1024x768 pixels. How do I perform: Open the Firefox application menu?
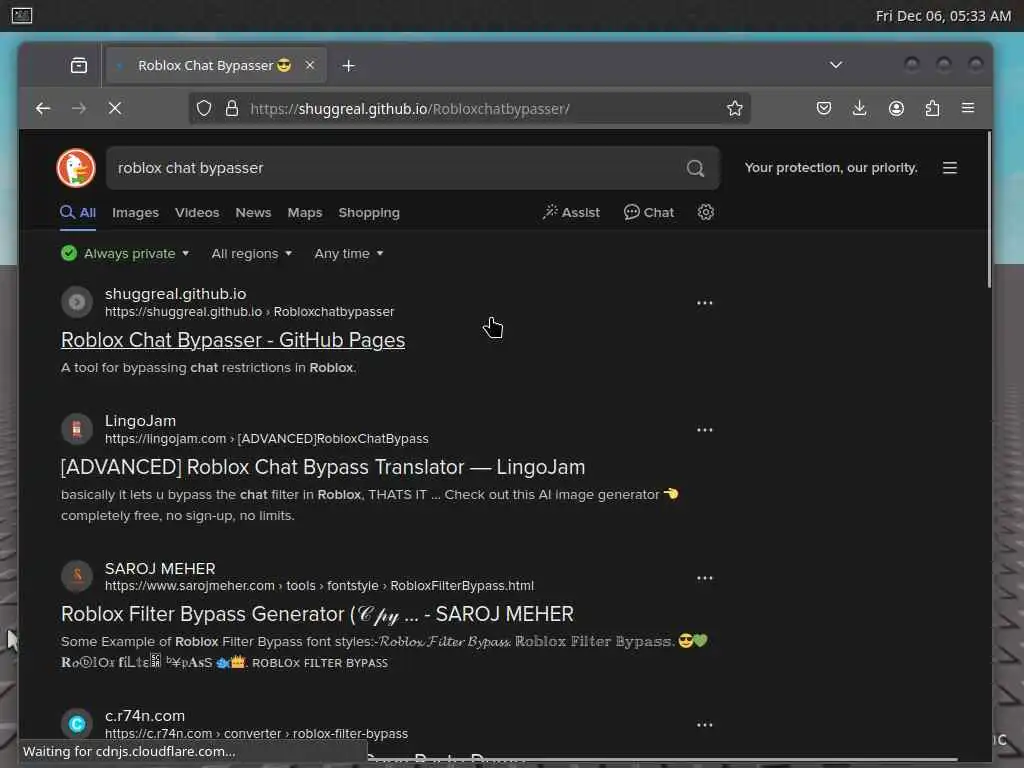[968, 108]
